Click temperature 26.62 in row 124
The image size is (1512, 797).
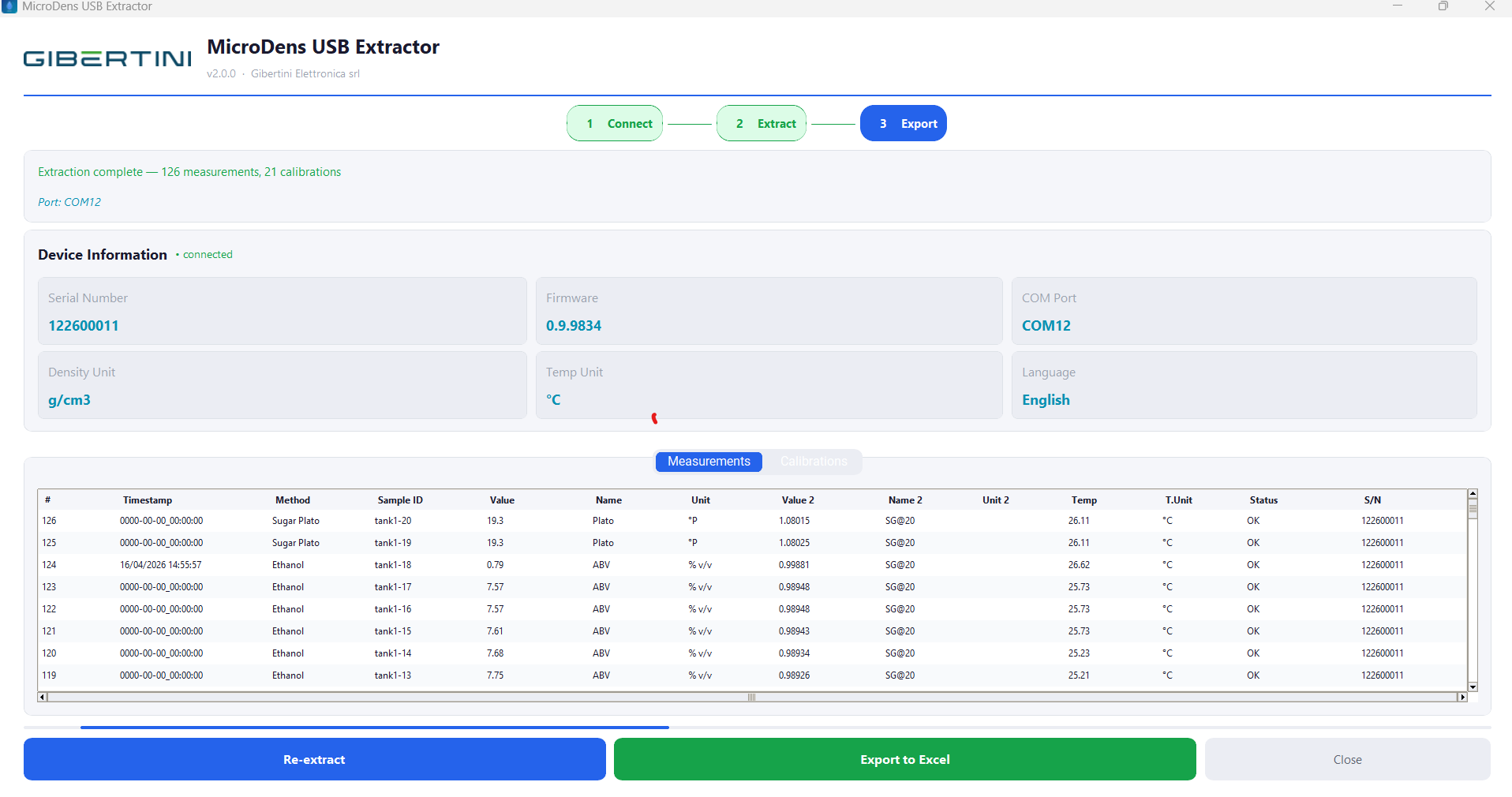click(1079, 565)
